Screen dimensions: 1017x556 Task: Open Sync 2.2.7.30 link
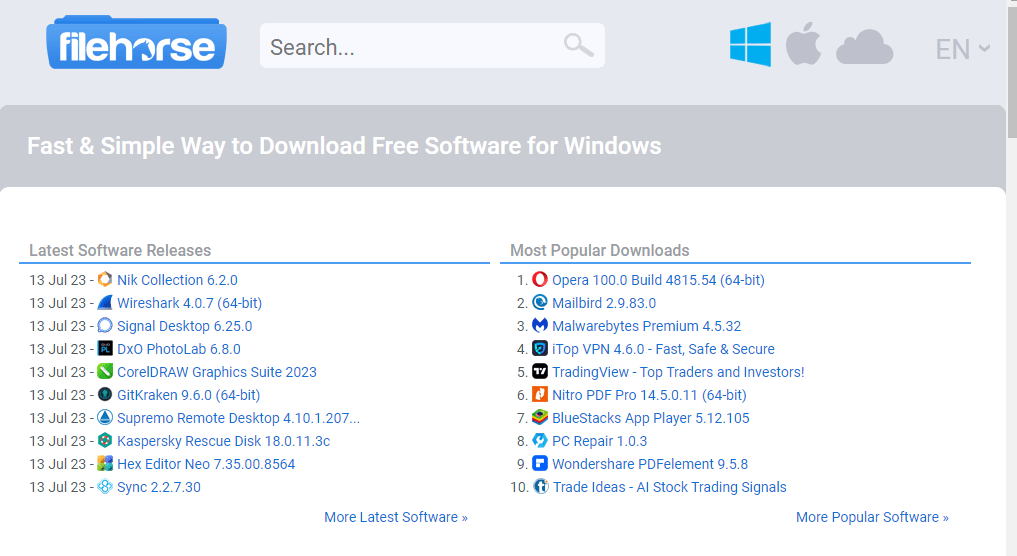point(159,487)
